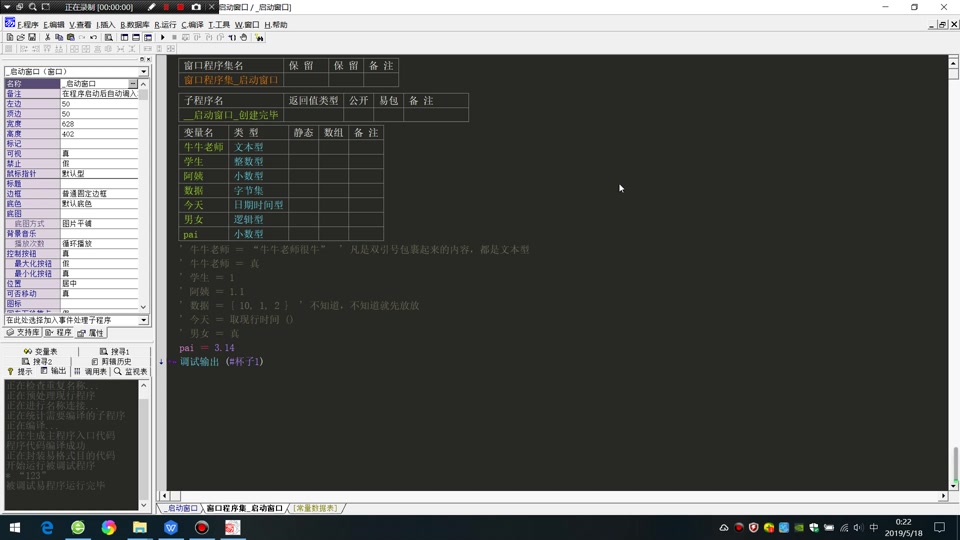Click the property list scroll-down arrow
The width and height of the screenshot is (960, 540).
(143, 307)
